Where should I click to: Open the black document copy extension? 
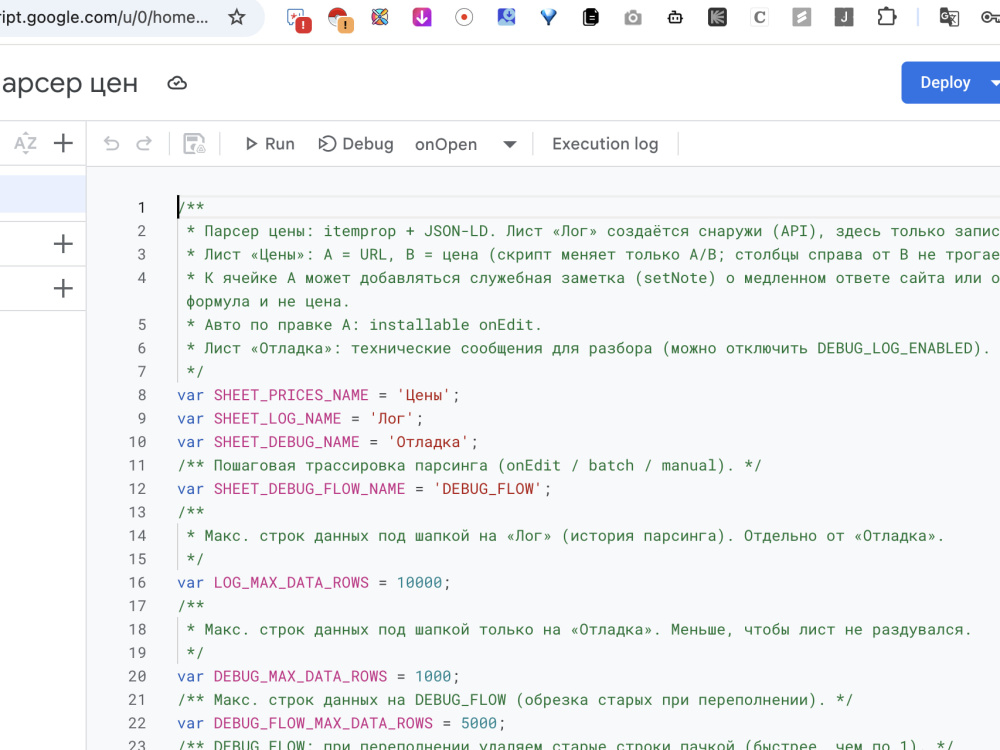591,17
